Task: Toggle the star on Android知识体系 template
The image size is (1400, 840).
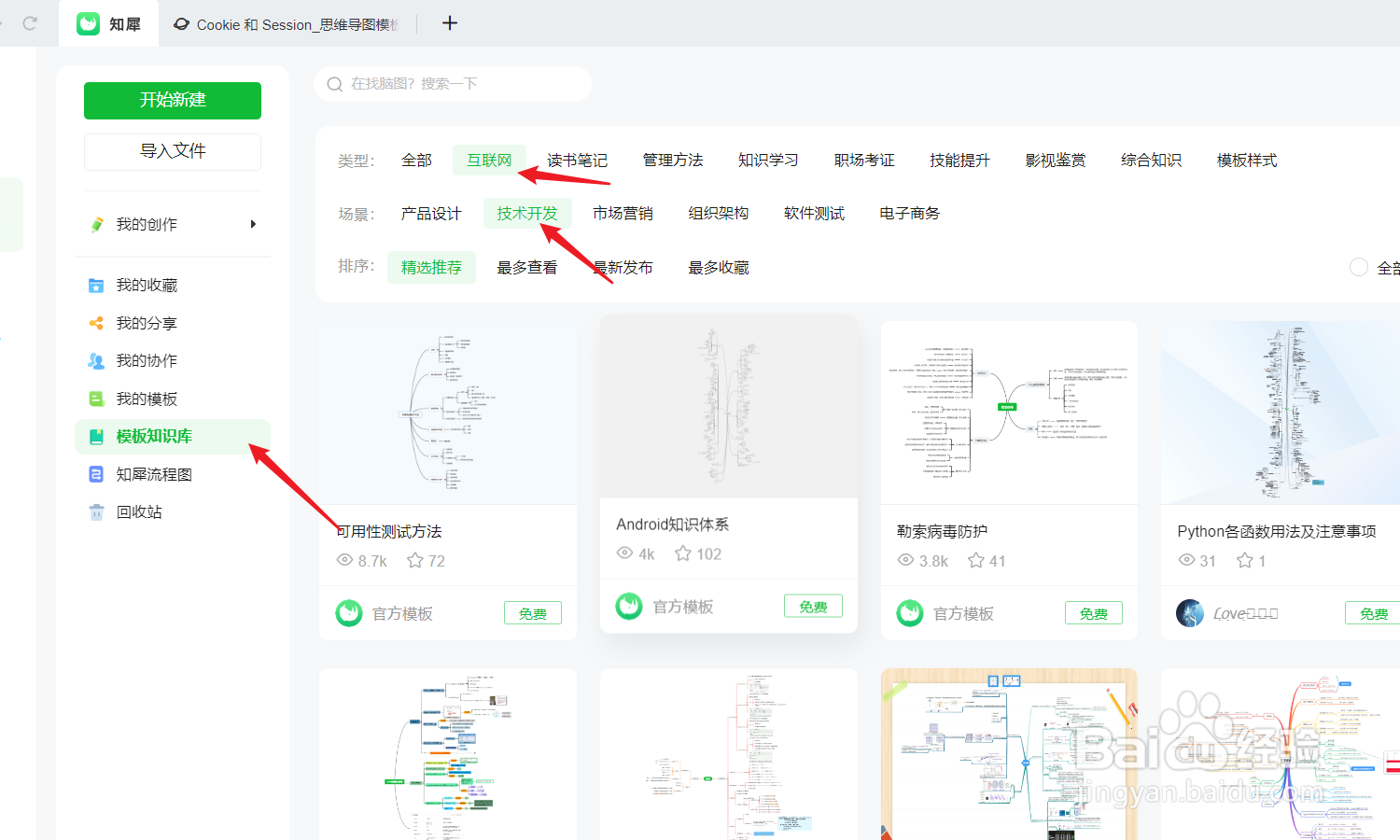Action: [x=682, y=553]
